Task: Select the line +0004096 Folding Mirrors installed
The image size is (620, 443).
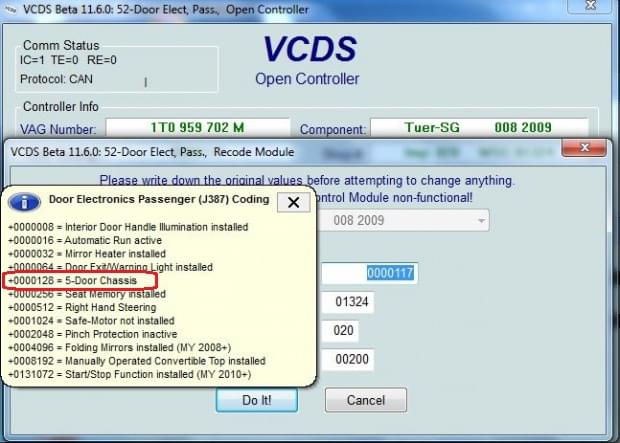Action: point(120,348)
